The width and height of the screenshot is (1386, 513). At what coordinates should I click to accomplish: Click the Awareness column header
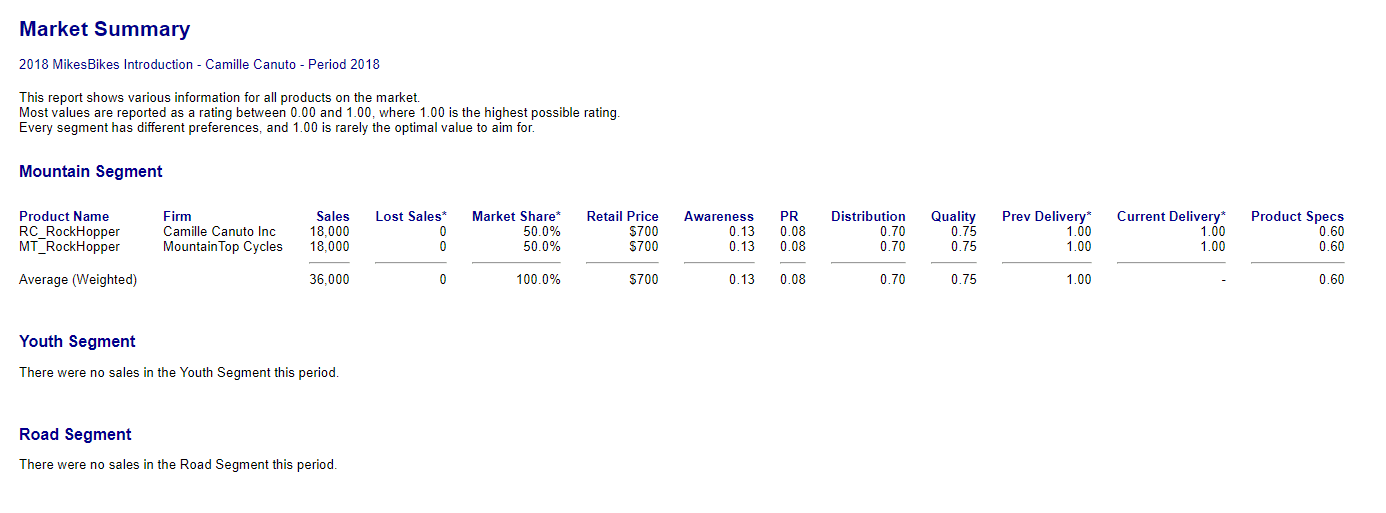pos(718,216)
